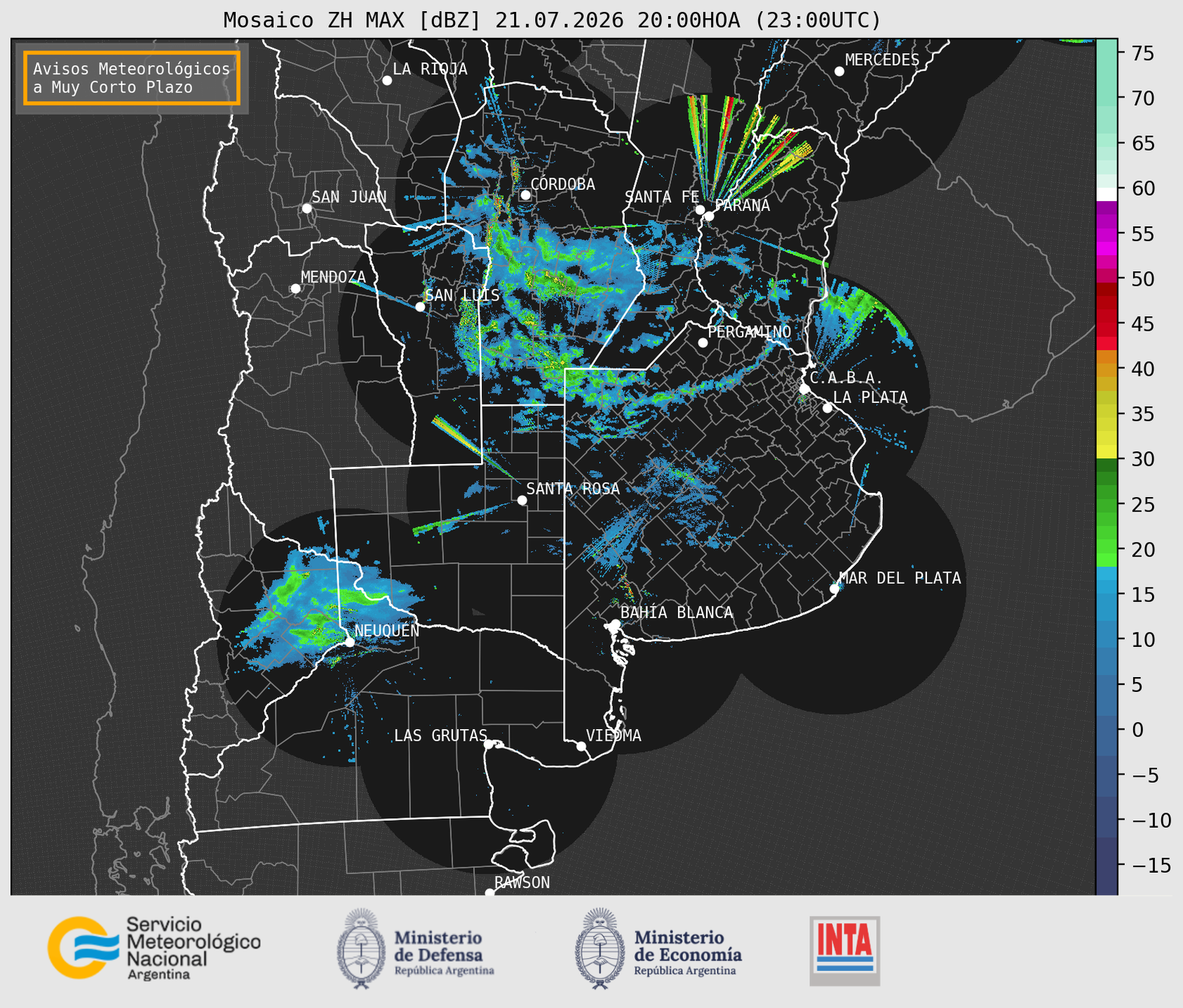Click the Ministerio de Economía crest
This screenshot has height=1008, width=1183.
[x=600, y=948]
